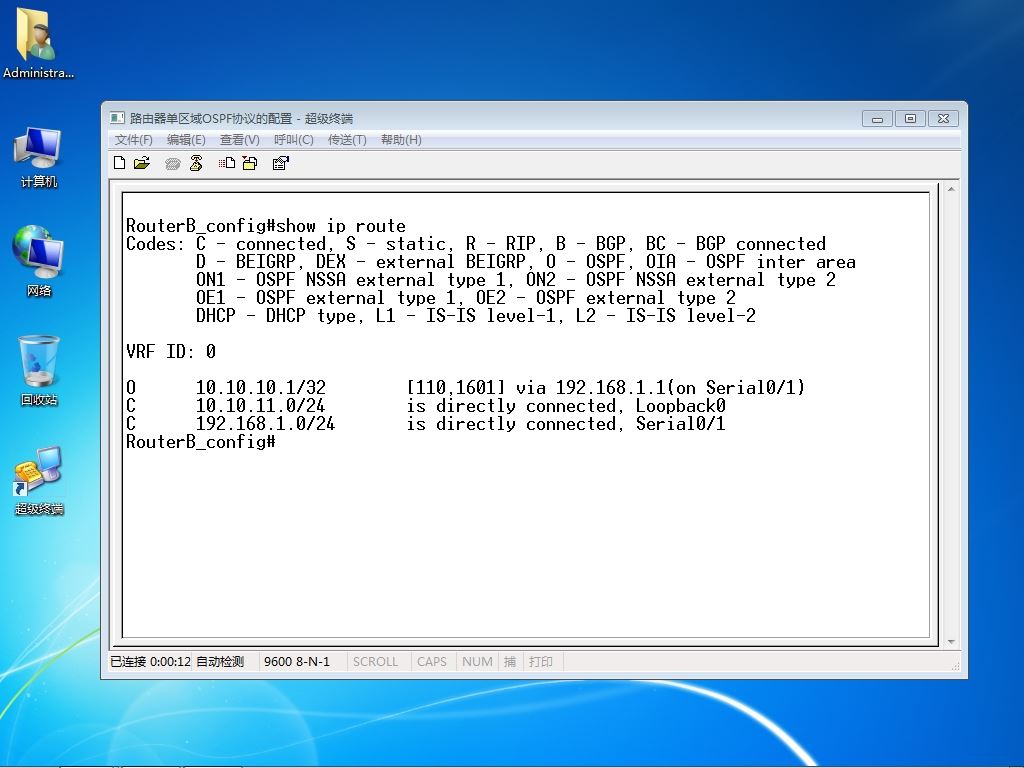Open the 编辑(E) menu
Viewport: 1024px width, 768px height.
click(186, 140)
